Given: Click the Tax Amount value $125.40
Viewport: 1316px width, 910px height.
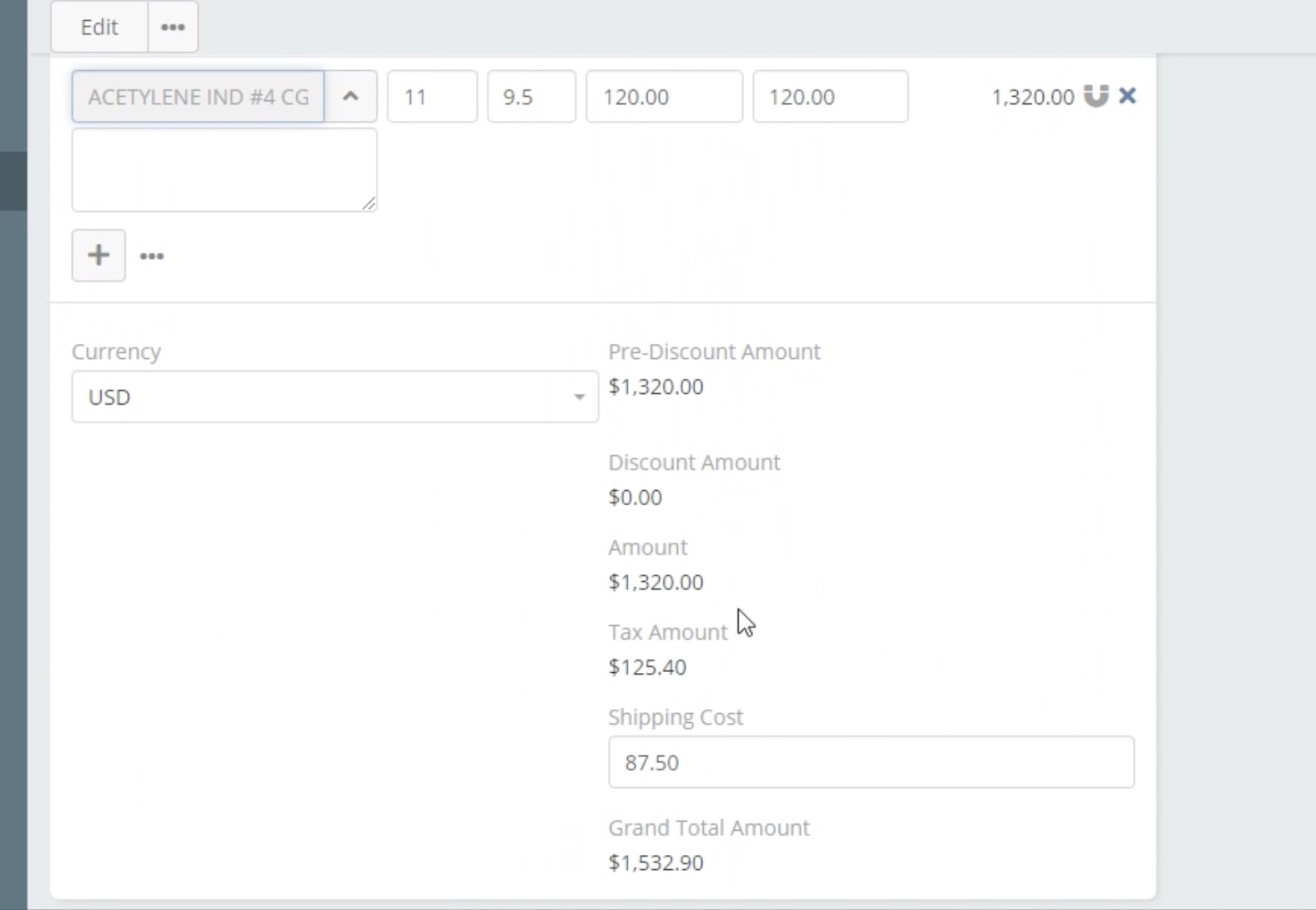Looking at the screenshot, I should tap(647, 667).
